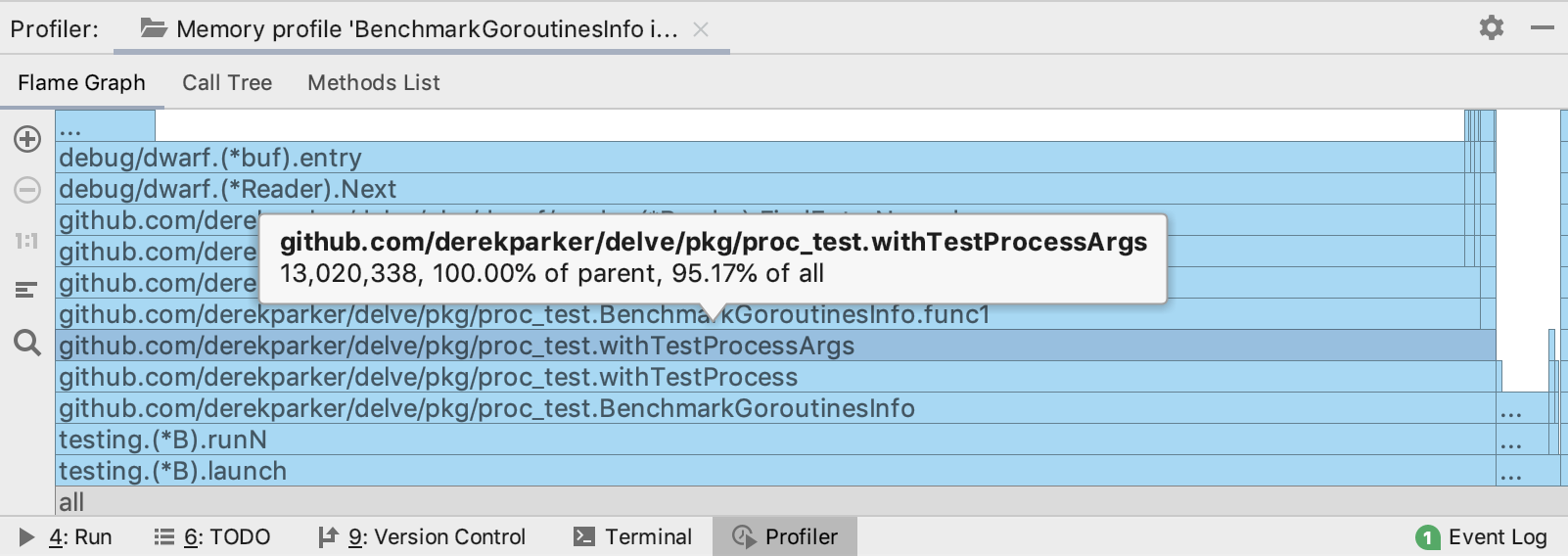Image resolution: width=1568 pixels, height=556 pixels.
Task: Open the Event Log
Action: click(x=1482, y=537)
